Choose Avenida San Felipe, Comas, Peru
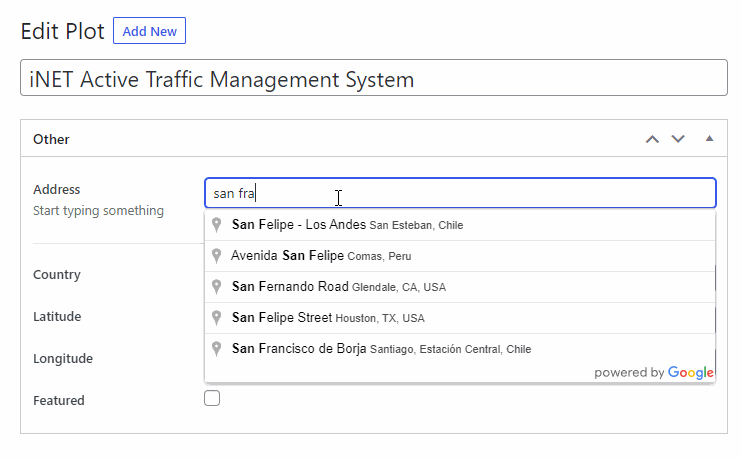 (460, 256)
